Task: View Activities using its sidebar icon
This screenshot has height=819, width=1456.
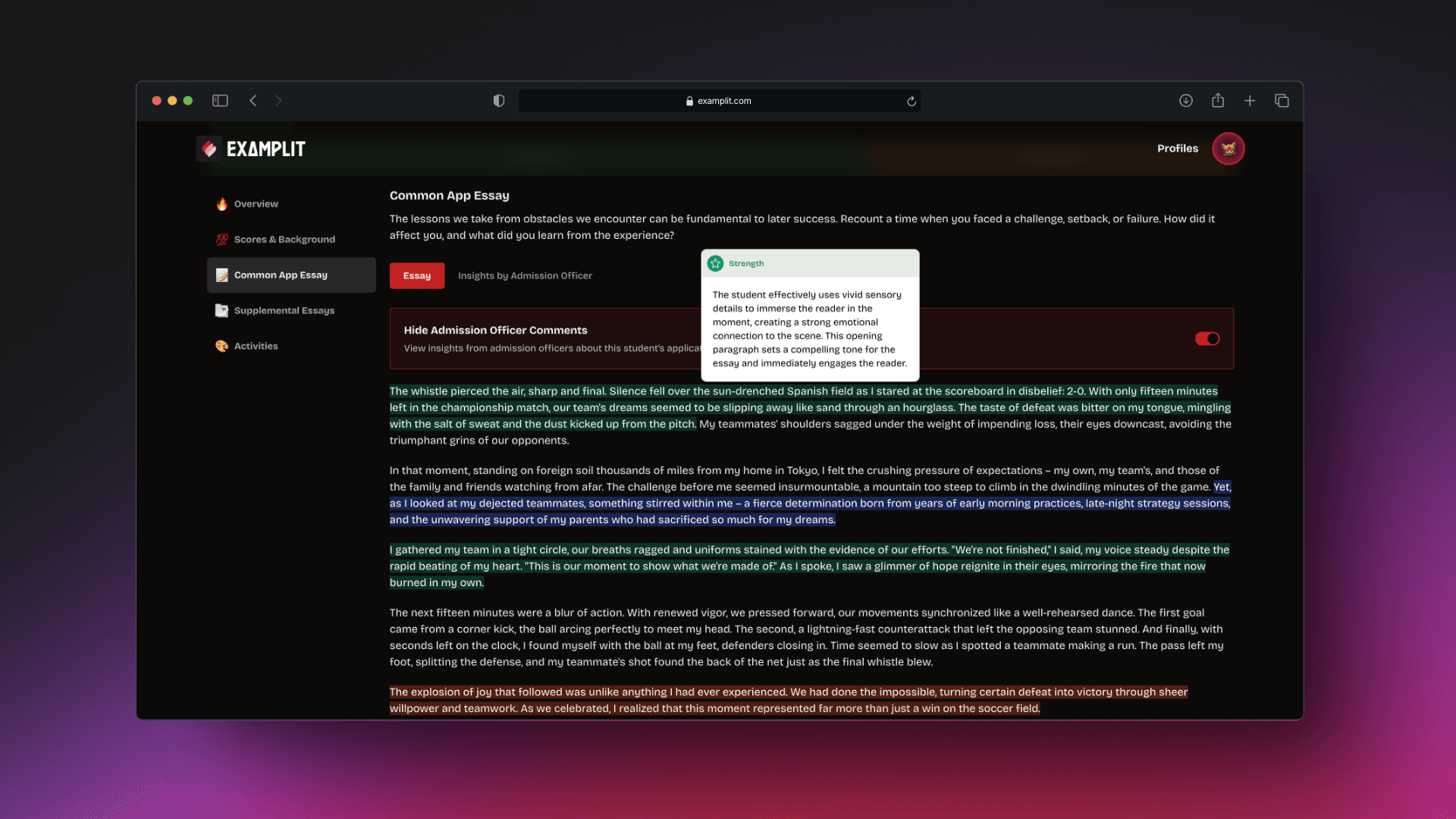Action: point(221,346)
